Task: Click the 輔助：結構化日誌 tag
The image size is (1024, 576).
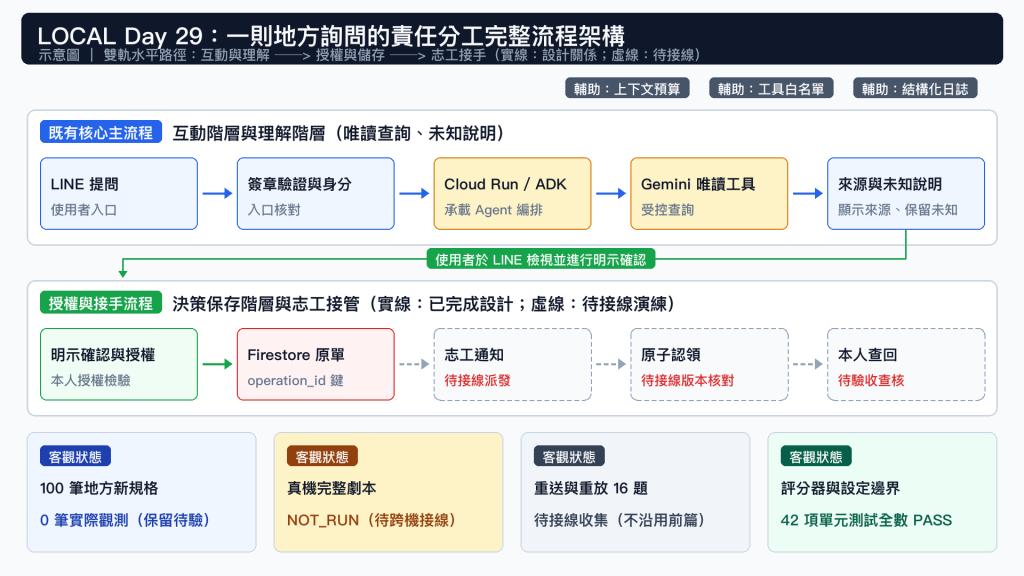Action: [x=915, y=89]
